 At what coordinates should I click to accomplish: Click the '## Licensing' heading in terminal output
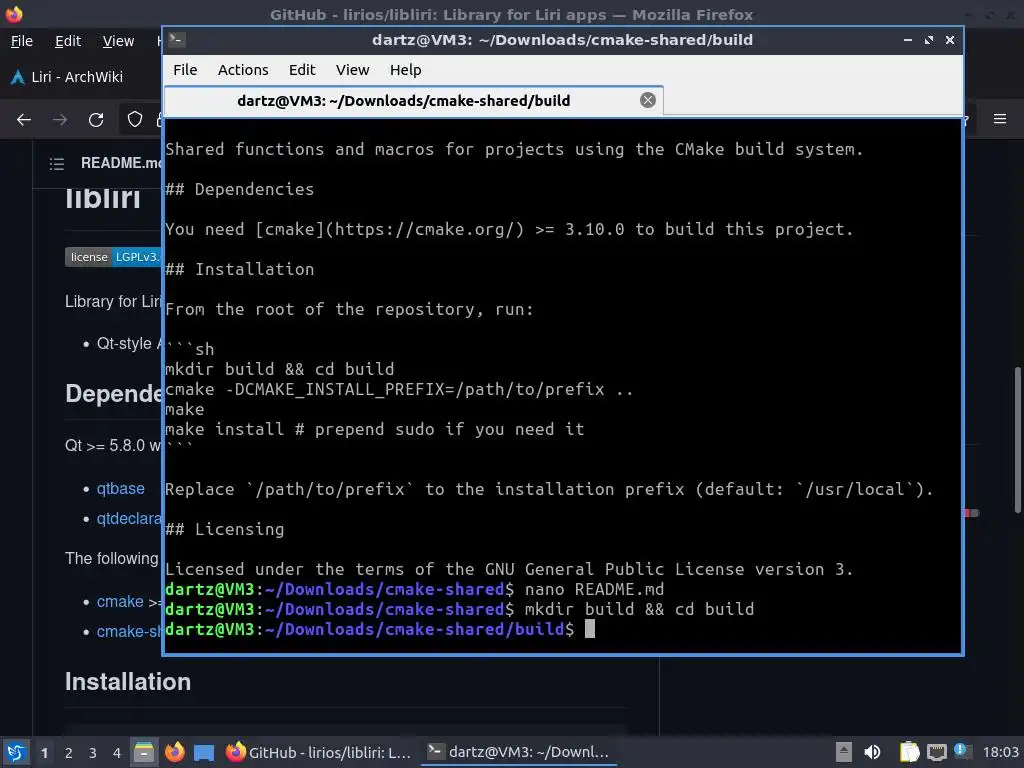[x=225, y=529]
